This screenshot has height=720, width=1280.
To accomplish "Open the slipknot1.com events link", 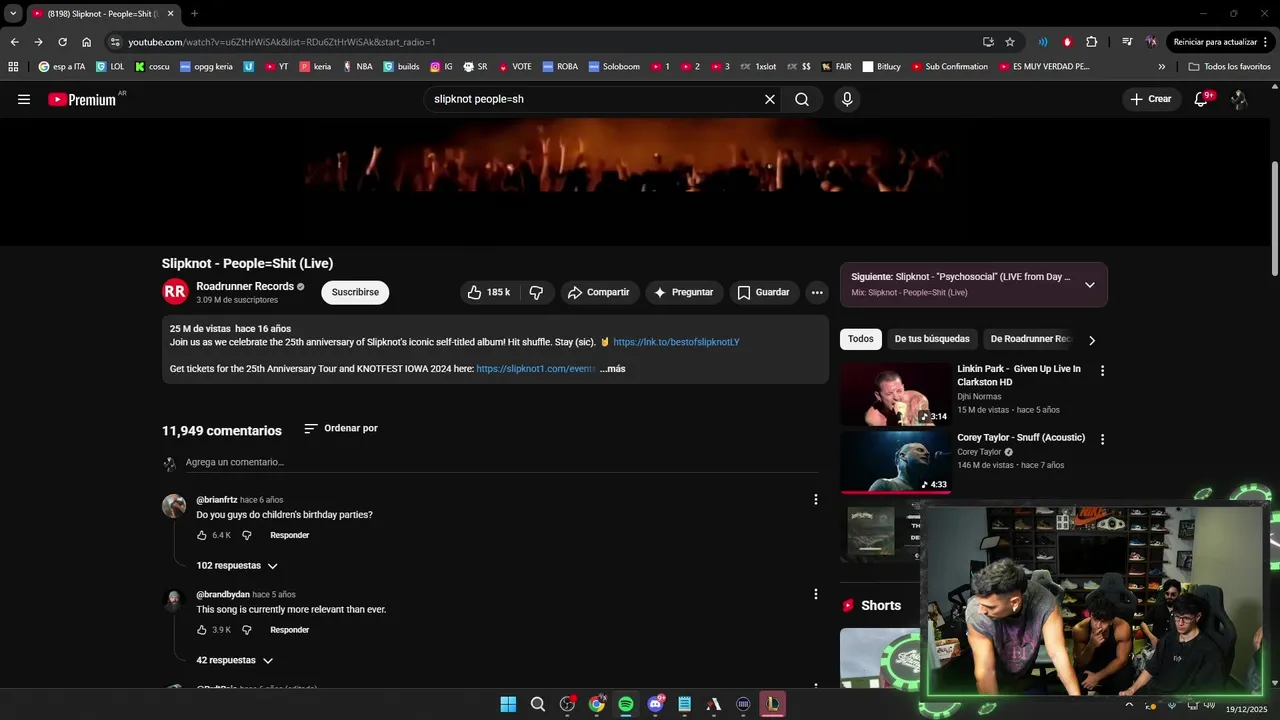I will [535, 369].
